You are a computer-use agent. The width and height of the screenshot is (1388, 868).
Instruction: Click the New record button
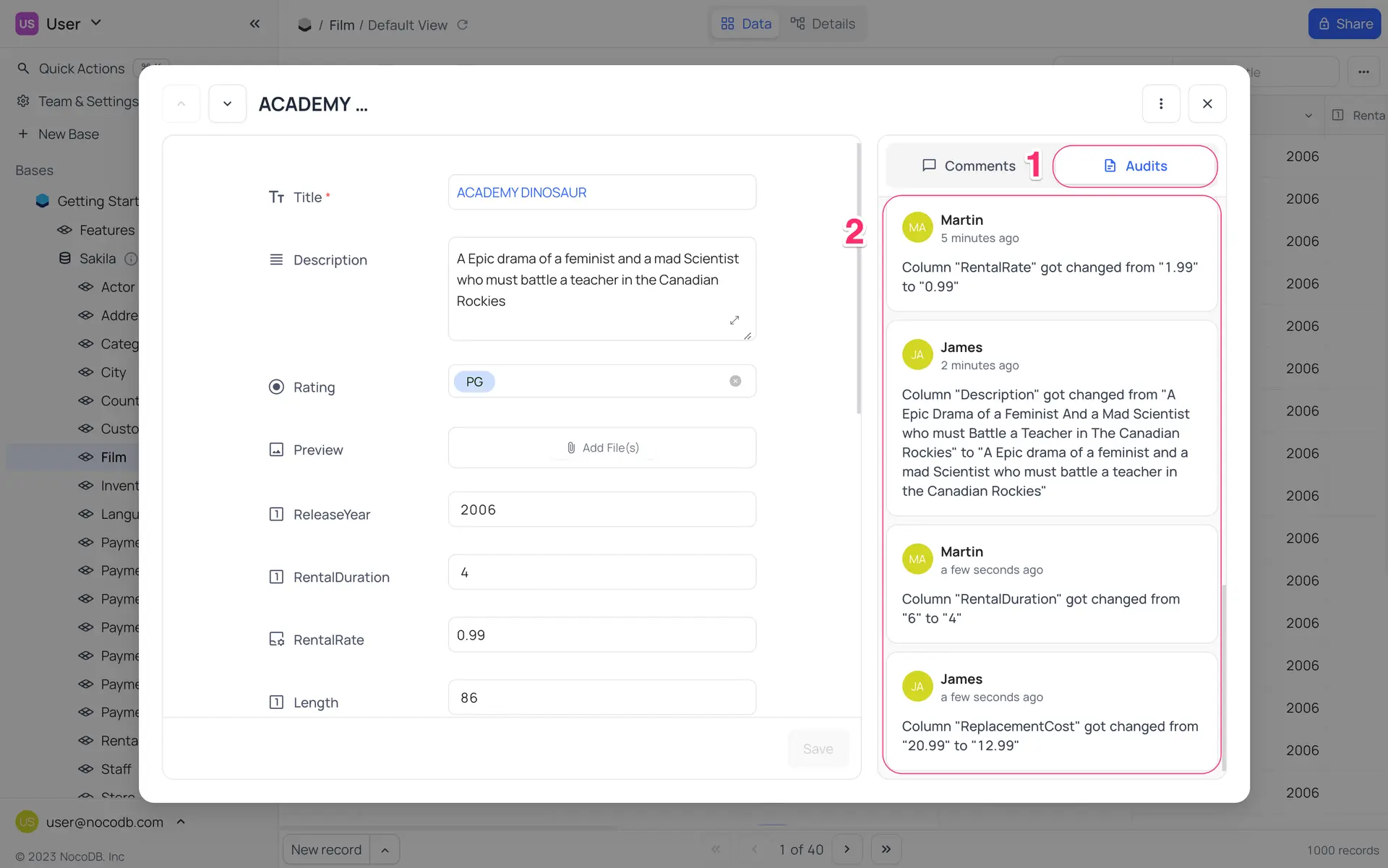pos(326,850)
